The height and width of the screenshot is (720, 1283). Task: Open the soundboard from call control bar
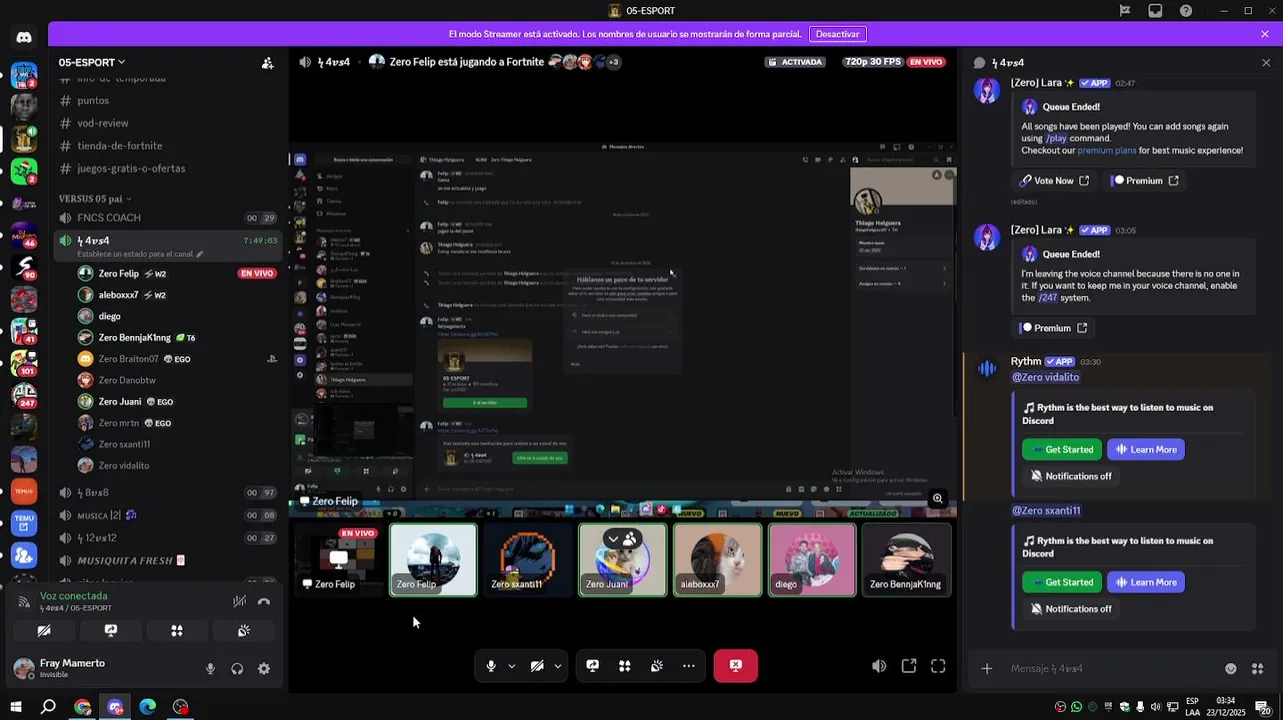[657, 666]
